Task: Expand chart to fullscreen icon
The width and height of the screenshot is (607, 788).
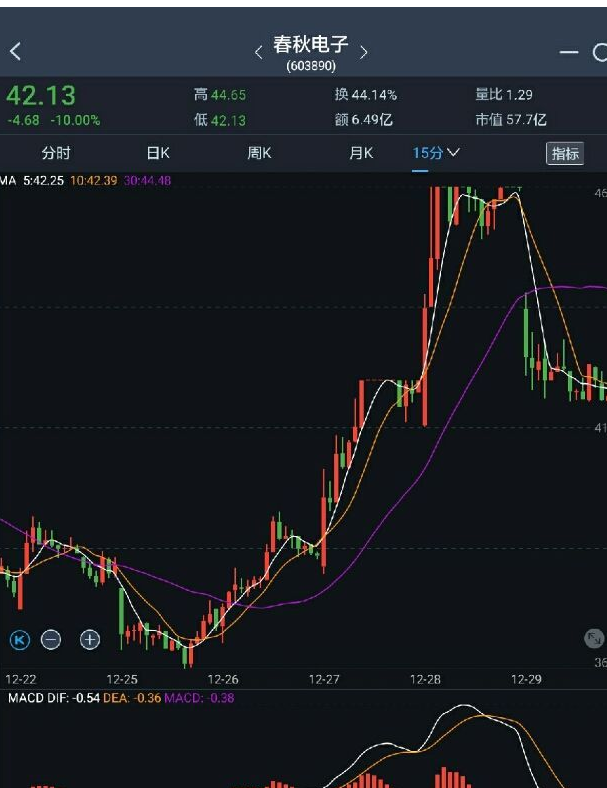Action: coord(594,639)
